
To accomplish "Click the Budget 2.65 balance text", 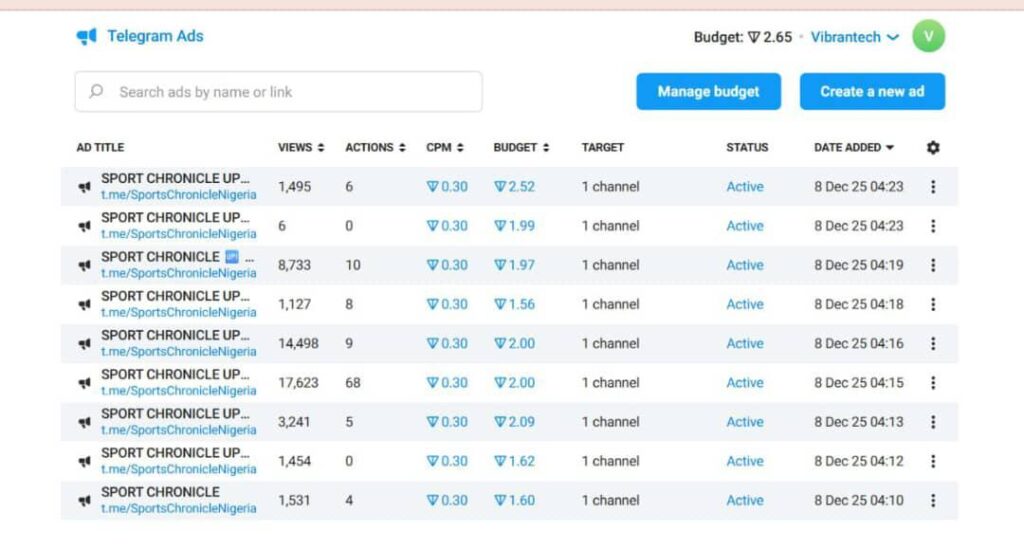I will [x=743, y=37].
